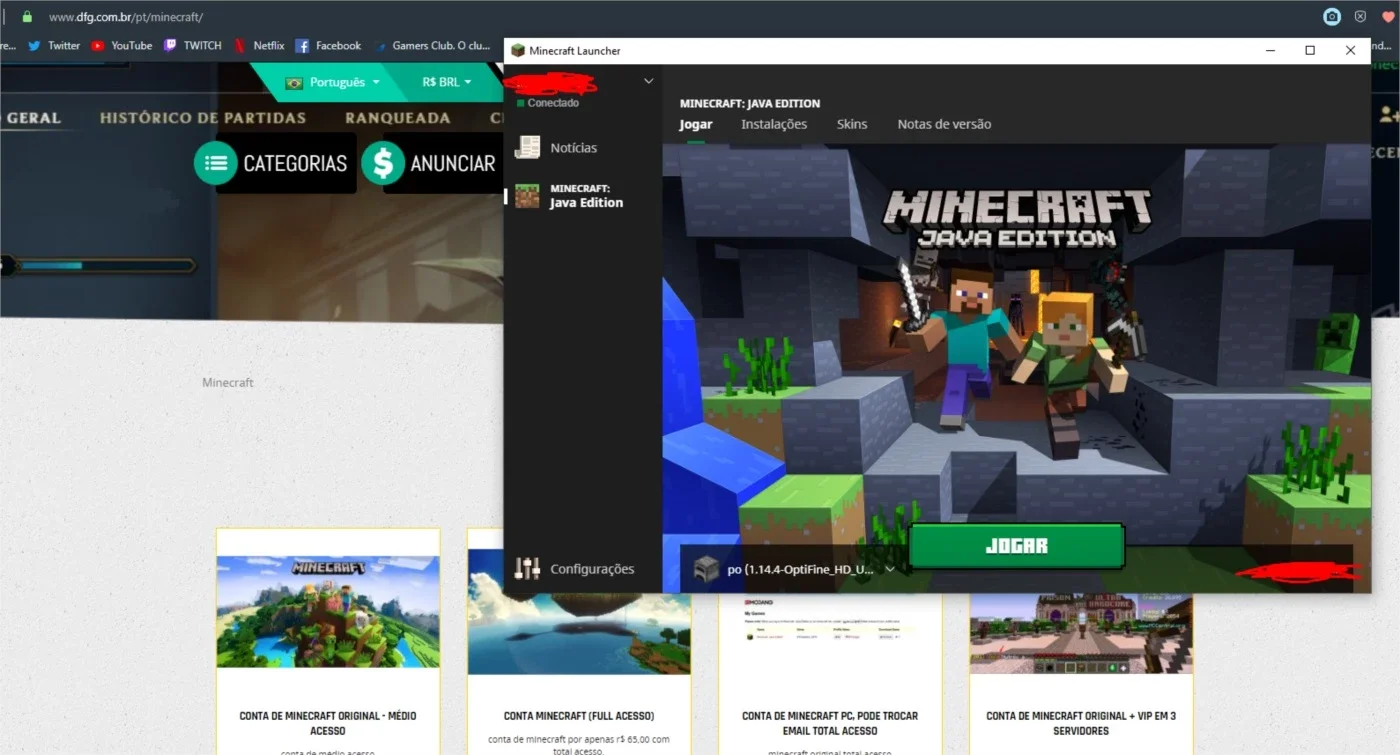Image resolution: width=1400 pixels, height=755 pixels.
Task: Open the Notas de versão tab
Action: pos(944,124)
